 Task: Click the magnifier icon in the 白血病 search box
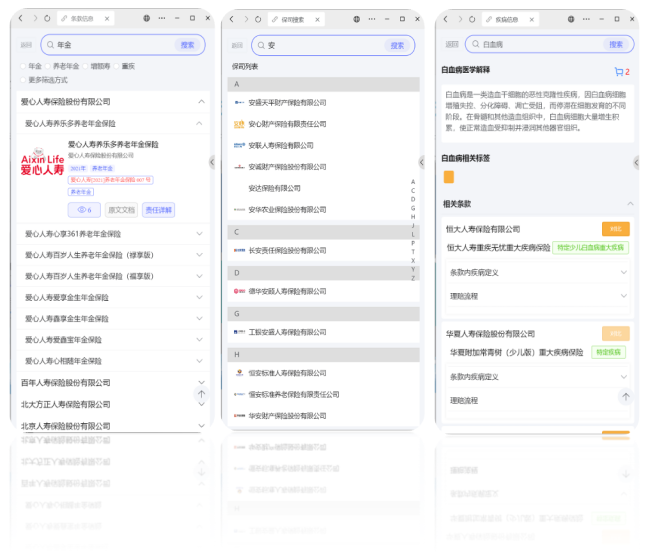[x=476, y=44]
